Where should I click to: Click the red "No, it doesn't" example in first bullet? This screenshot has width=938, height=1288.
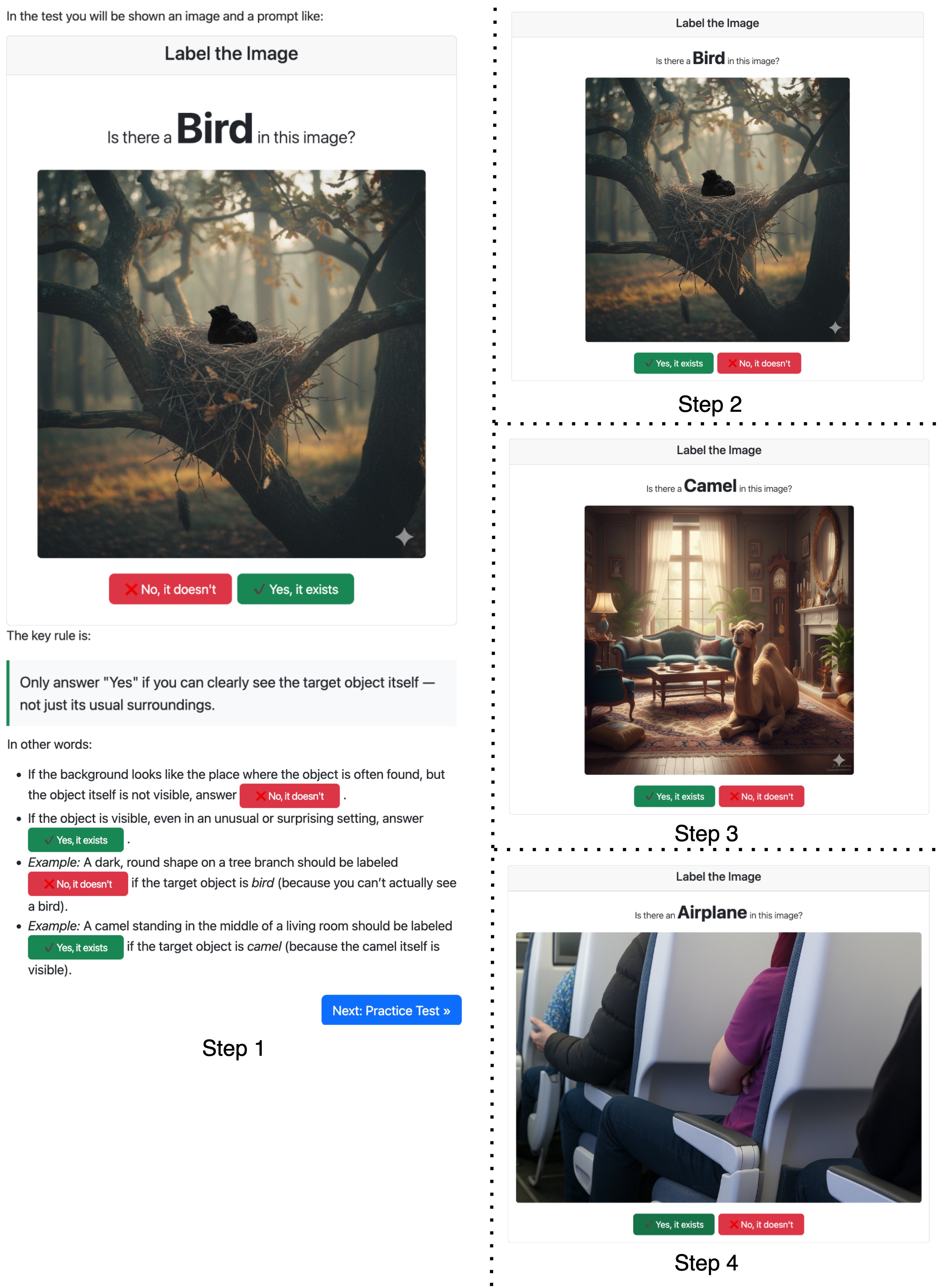(290, 796)
